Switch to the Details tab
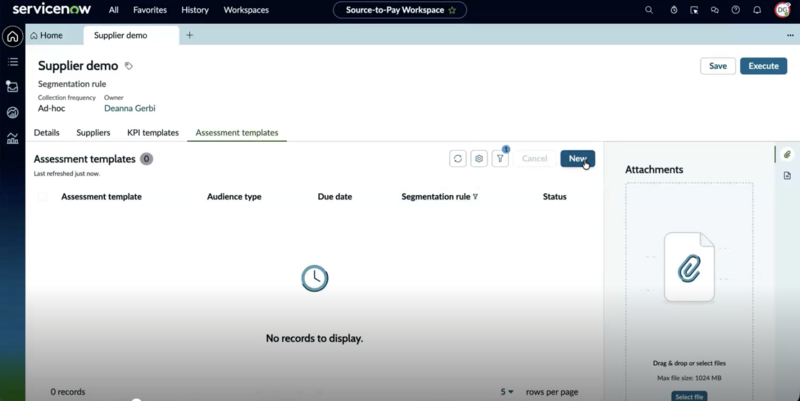 coord(46,133)
